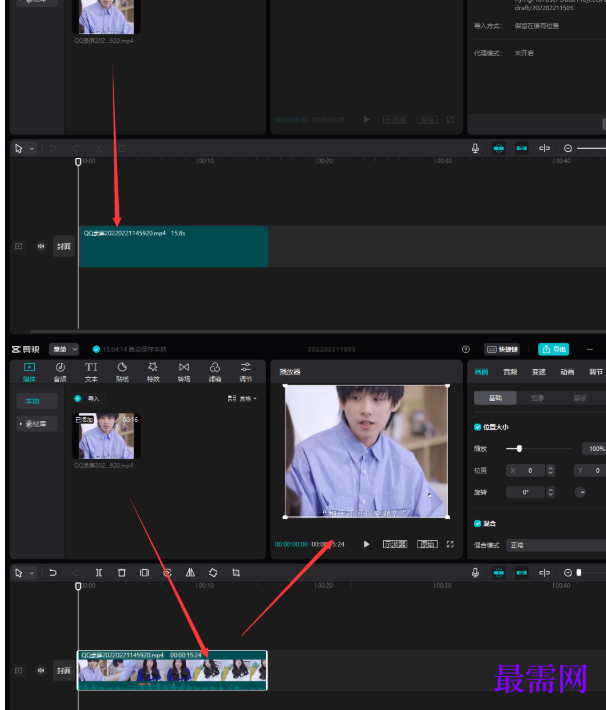Click the 剪映 app logo
606x710 pixels.
point(26,349)
